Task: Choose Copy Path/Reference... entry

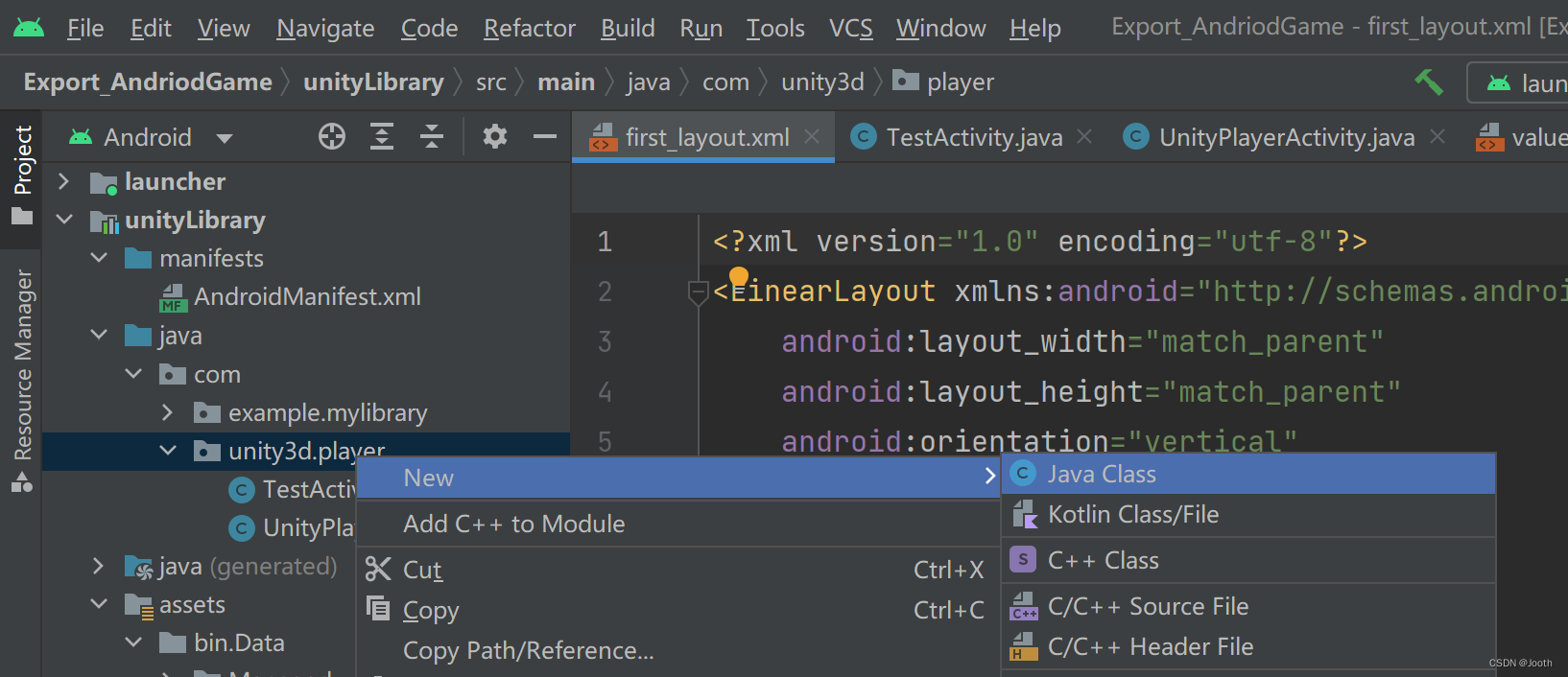Action: [678, 650]
